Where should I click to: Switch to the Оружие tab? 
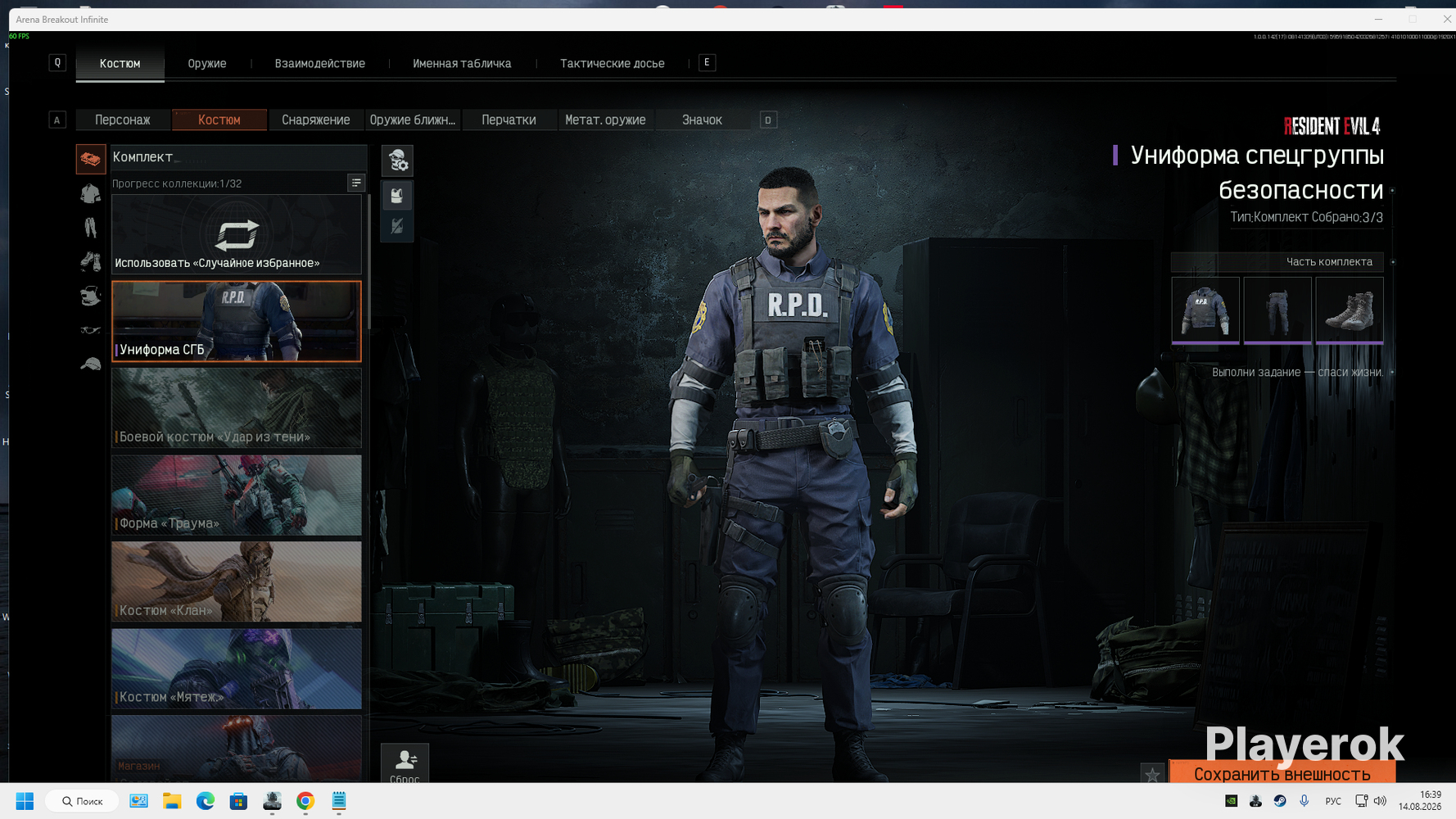click(x=207, y=63)
